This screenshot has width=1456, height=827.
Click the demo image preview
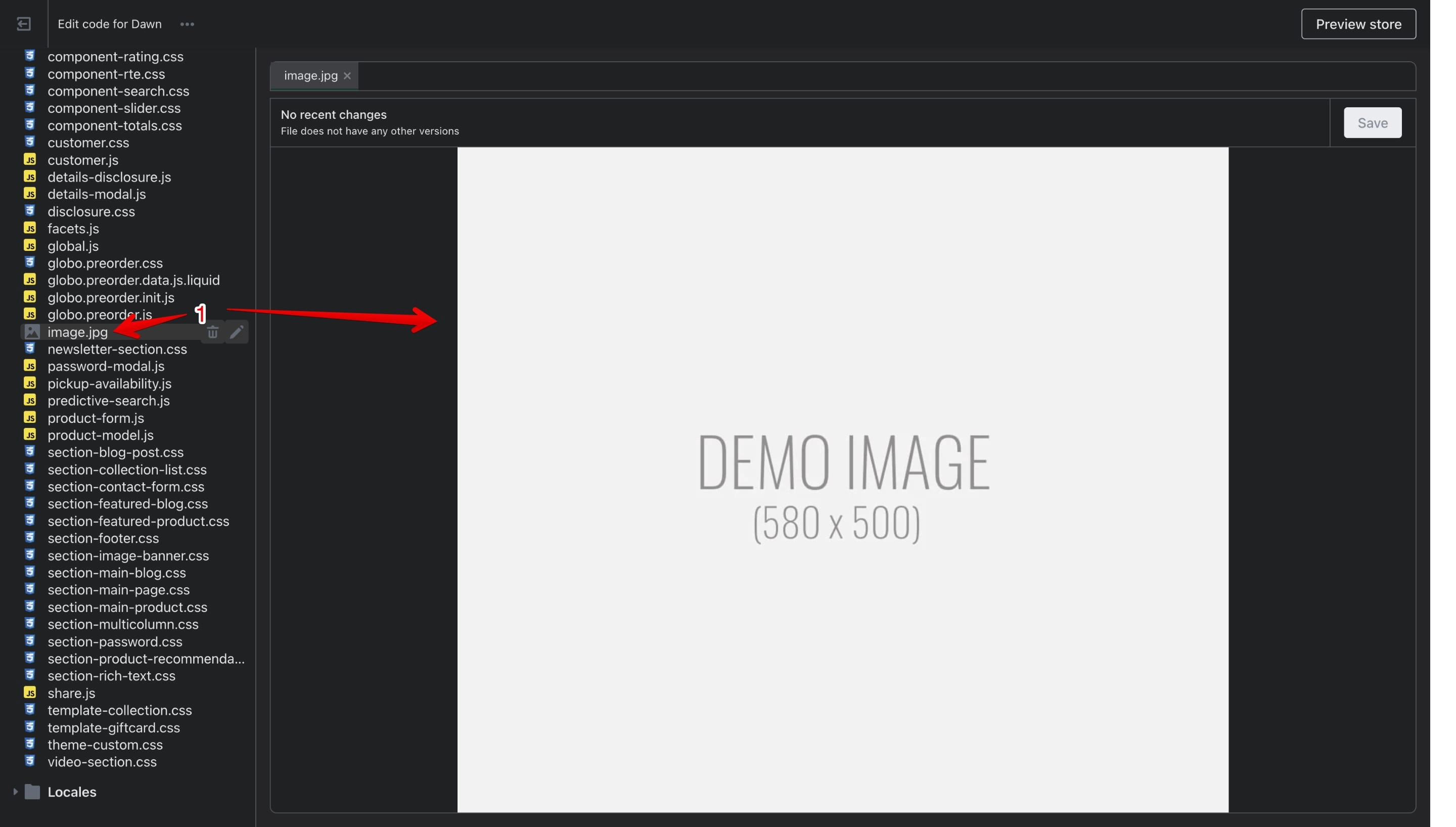(842, 480)
